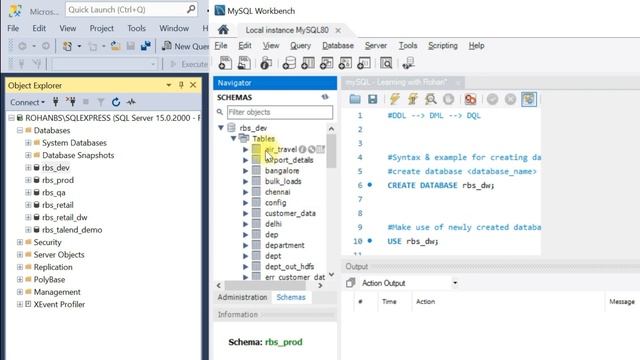The image size is (640, 360).
Task: Select the Local instance MySQL80 tab
Action: click(x=287, y=30)
